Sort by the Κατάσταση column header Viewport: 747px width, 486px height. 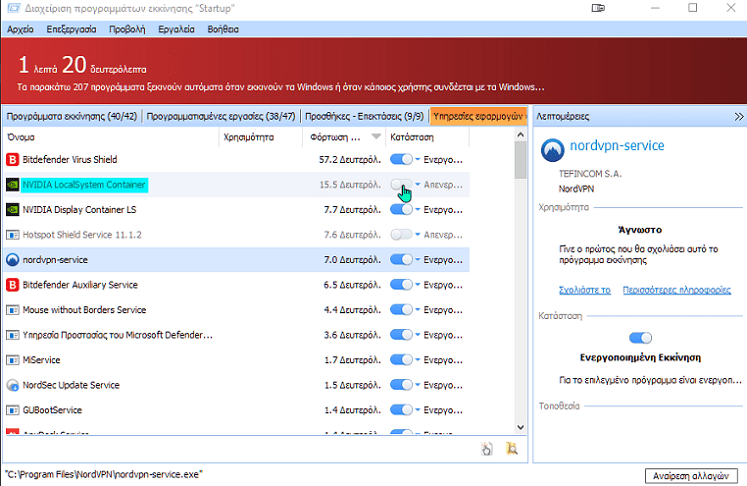(427, 137)
